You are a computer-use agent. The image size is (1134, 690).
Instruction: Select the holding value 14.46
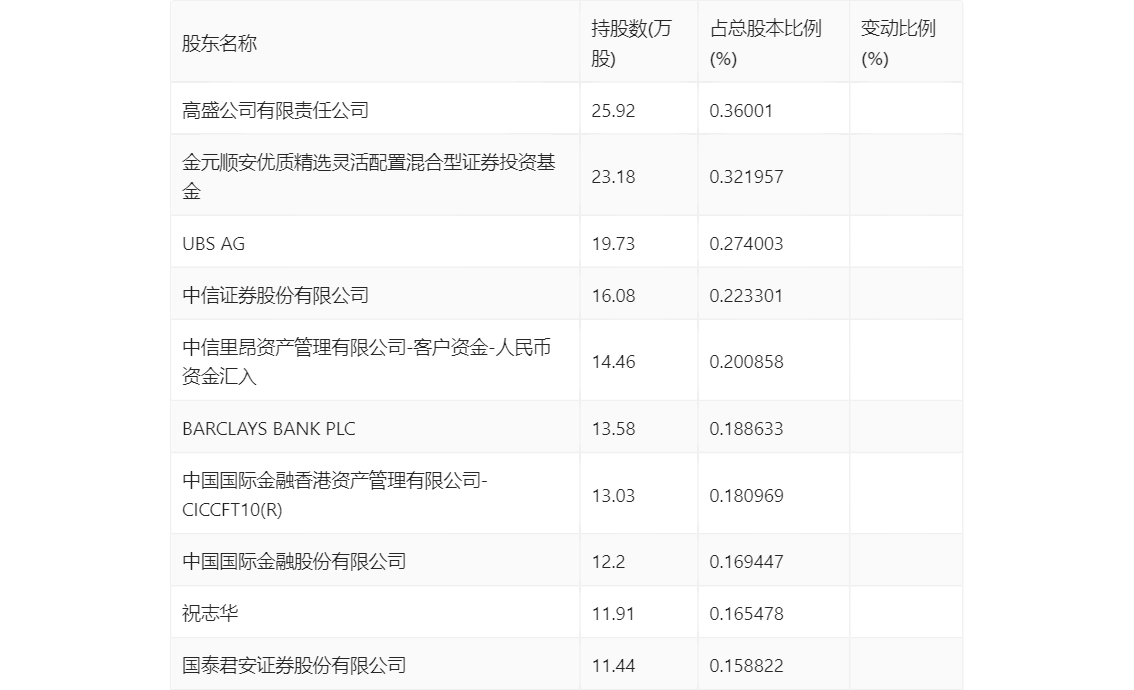click(x=613, y=362)
